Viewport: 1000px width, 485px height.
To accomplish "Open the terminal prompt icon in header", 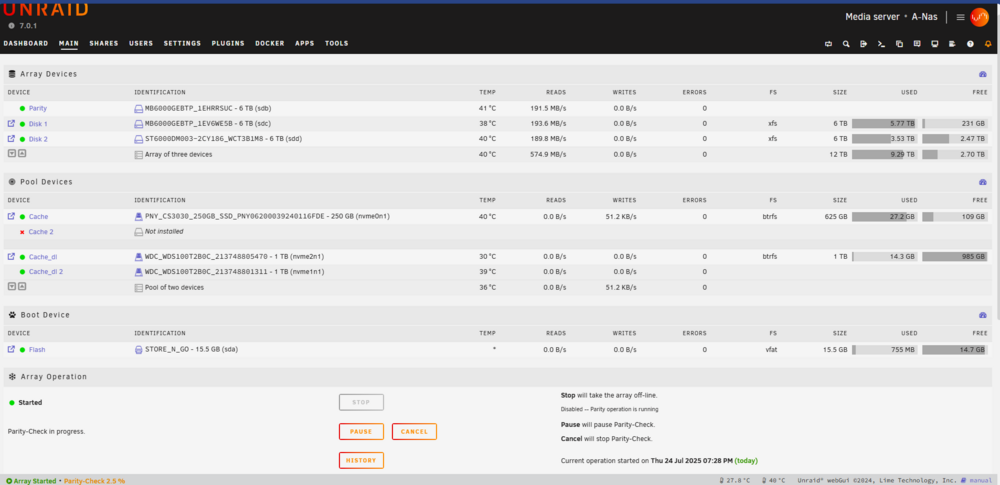I will pos(881,44).
